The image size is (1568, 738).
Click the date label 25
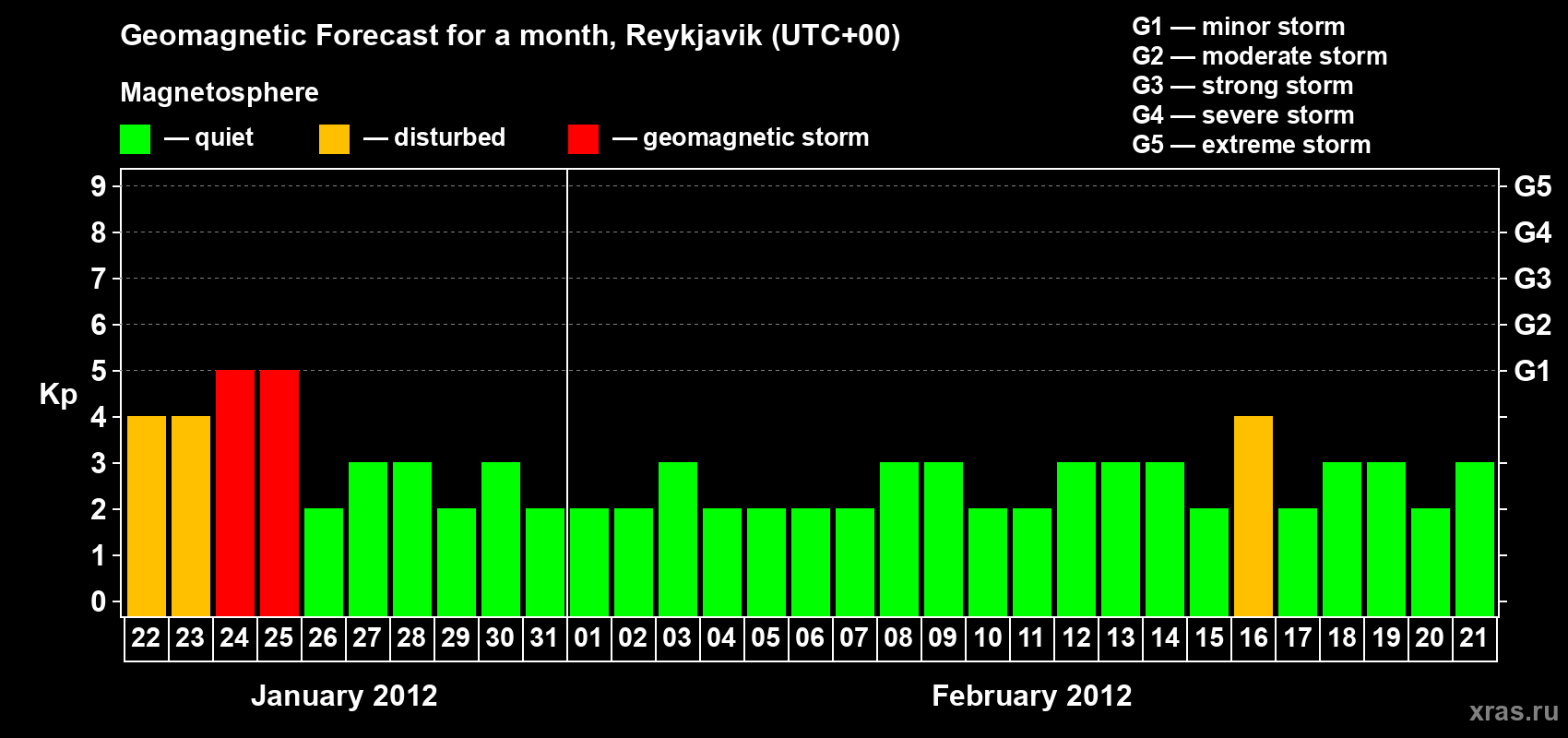[x=279, y=637]
